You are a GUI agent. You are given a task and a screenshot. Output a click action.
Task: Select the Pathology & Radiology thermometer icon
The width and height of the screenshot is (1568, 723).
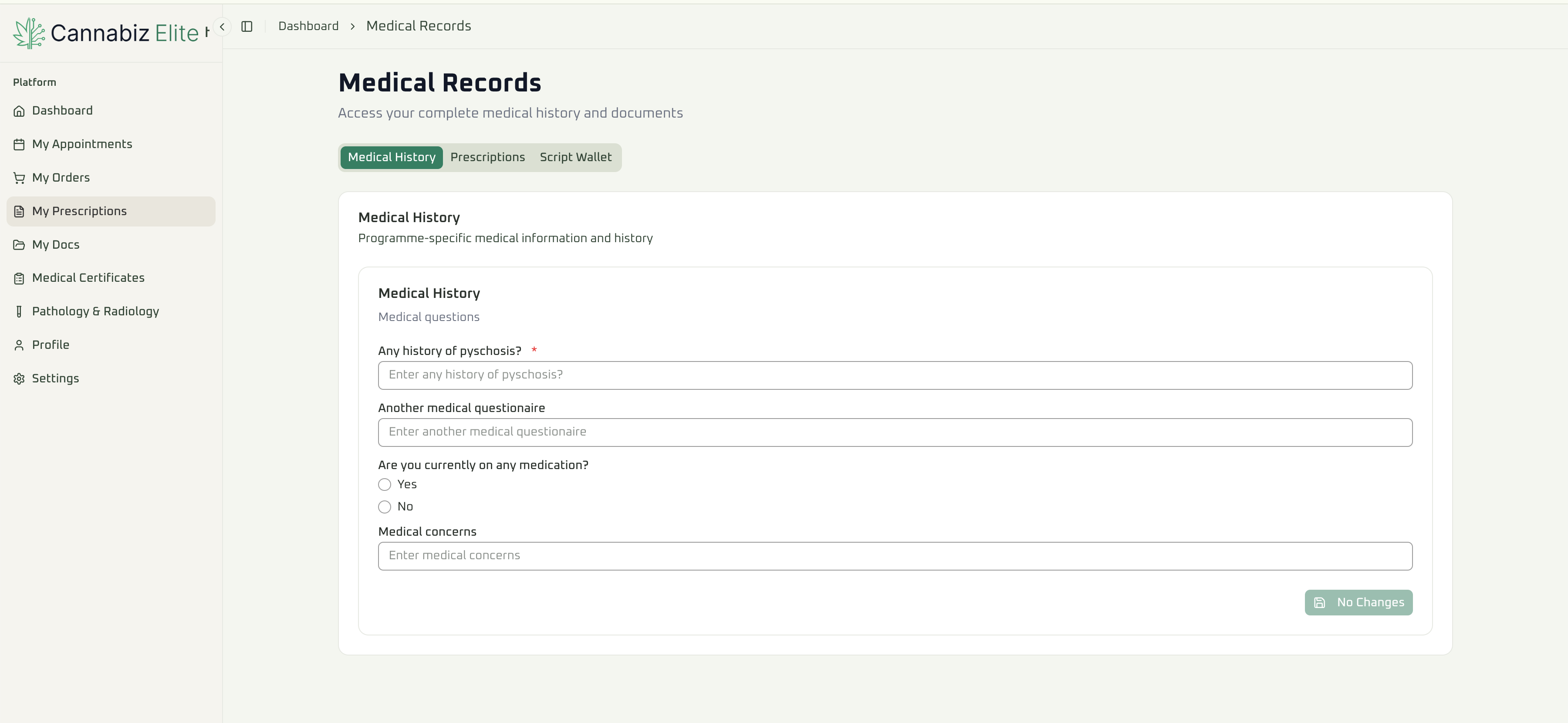(19, 311)
